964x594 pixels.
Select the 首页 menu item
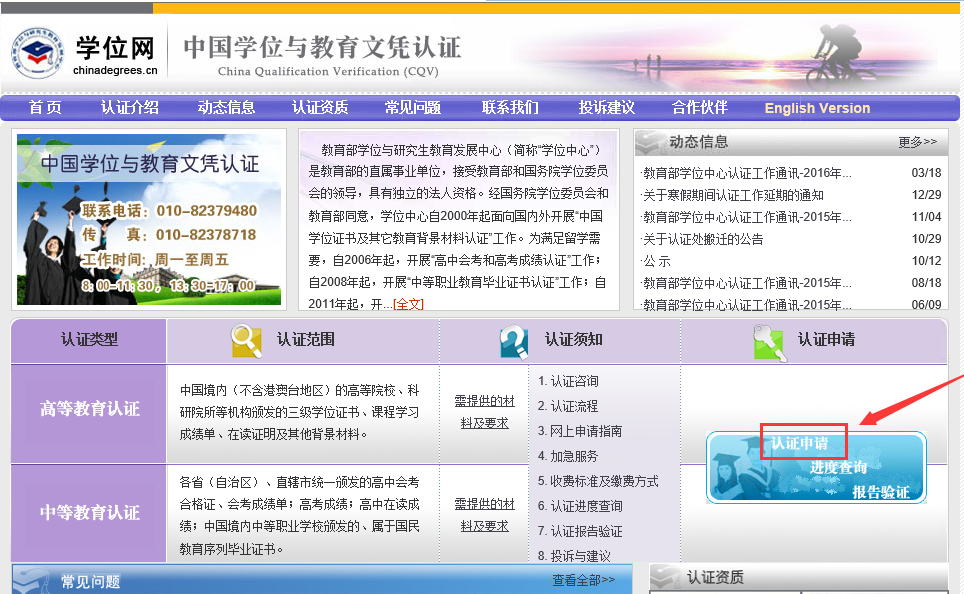43,108
